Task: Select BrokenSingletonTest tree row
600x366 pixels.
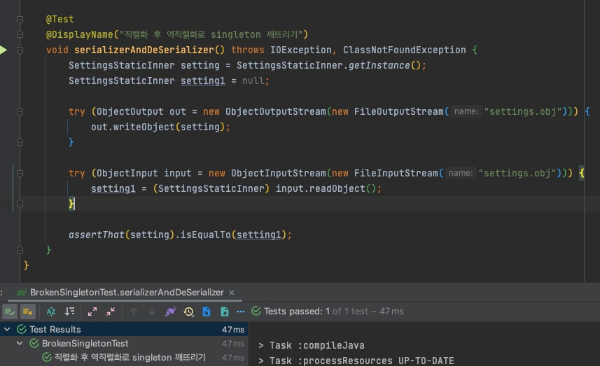Action: coord(124,343)
